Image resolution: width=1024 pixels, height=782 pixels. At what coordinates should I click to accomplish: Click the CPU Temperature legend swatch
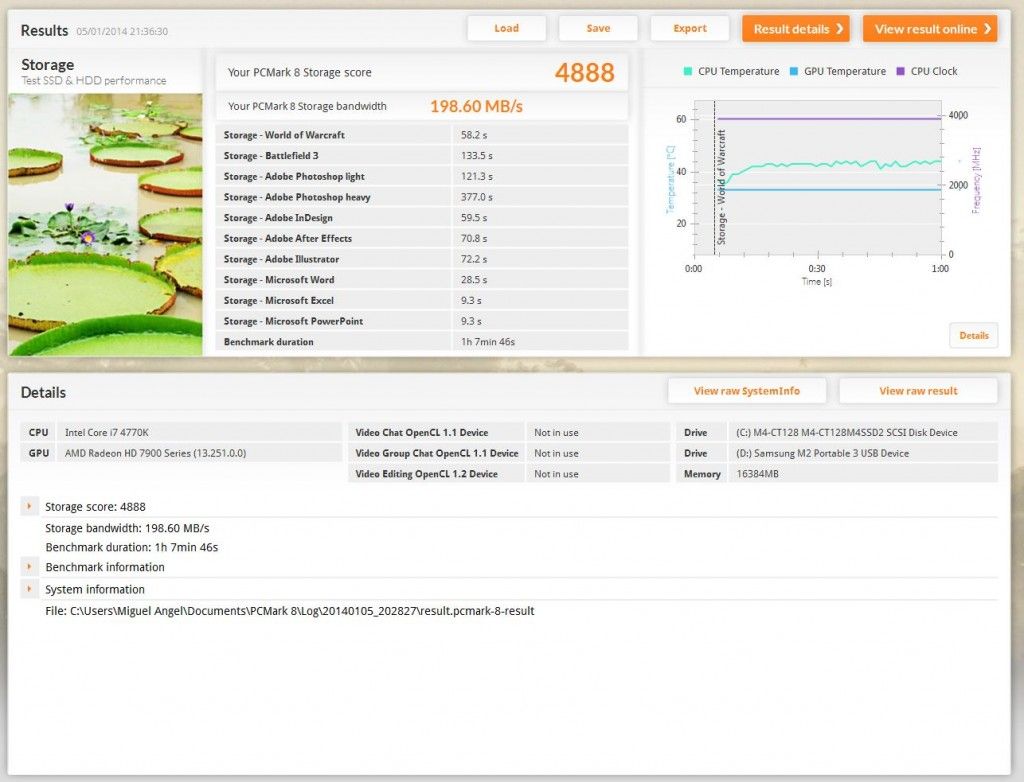click(x=687, y=71)
